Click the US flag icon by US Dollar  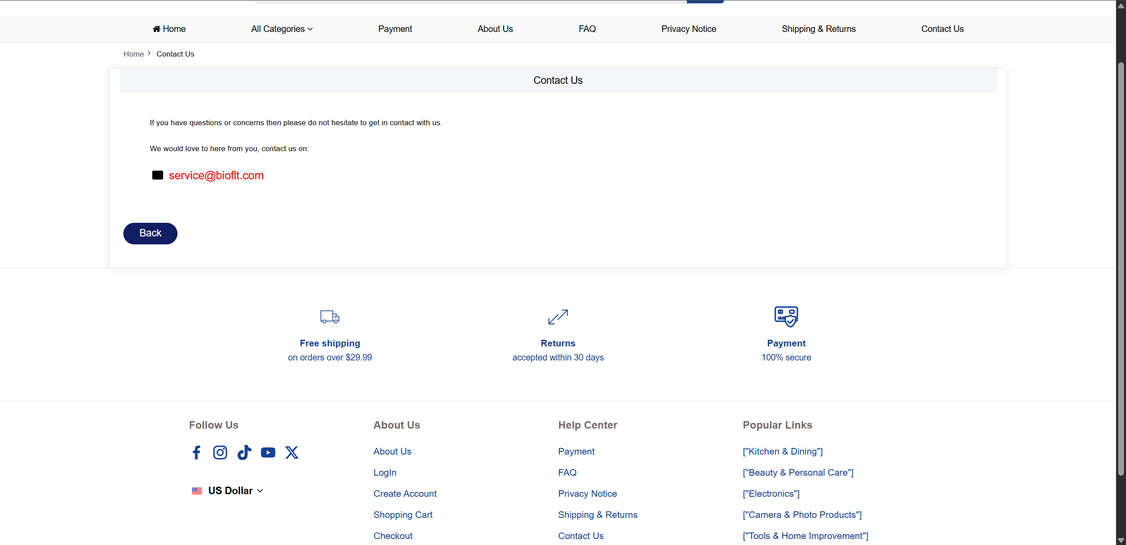pos(197,491)
